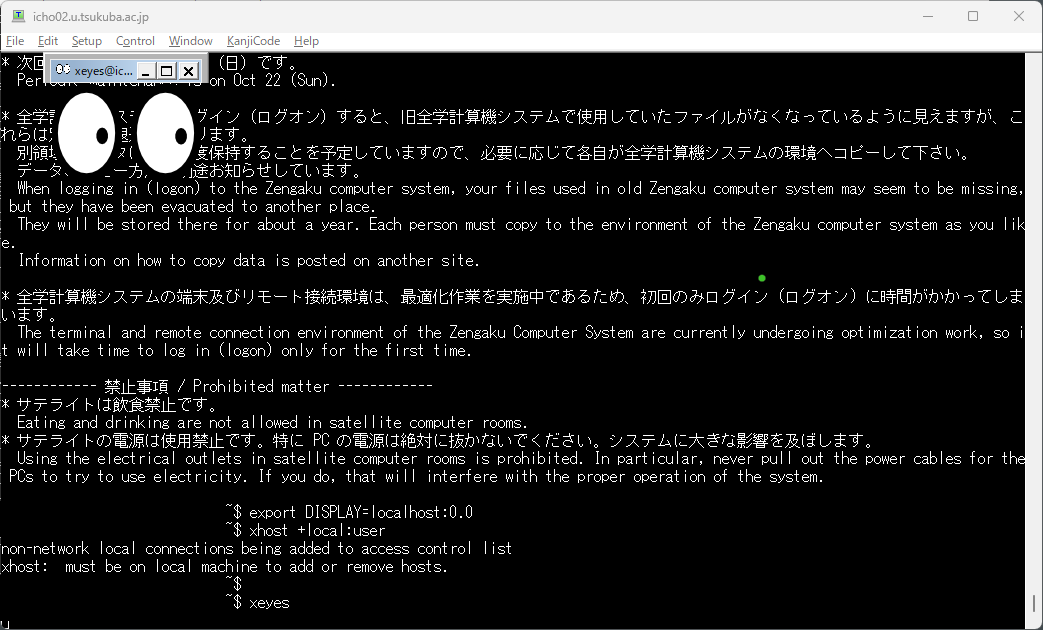Image resolution: width=1043 pixels, height=630 pixels.
Task: Click the right eye of xeyes
Action: pyautogui.click(x=166, y=133)
